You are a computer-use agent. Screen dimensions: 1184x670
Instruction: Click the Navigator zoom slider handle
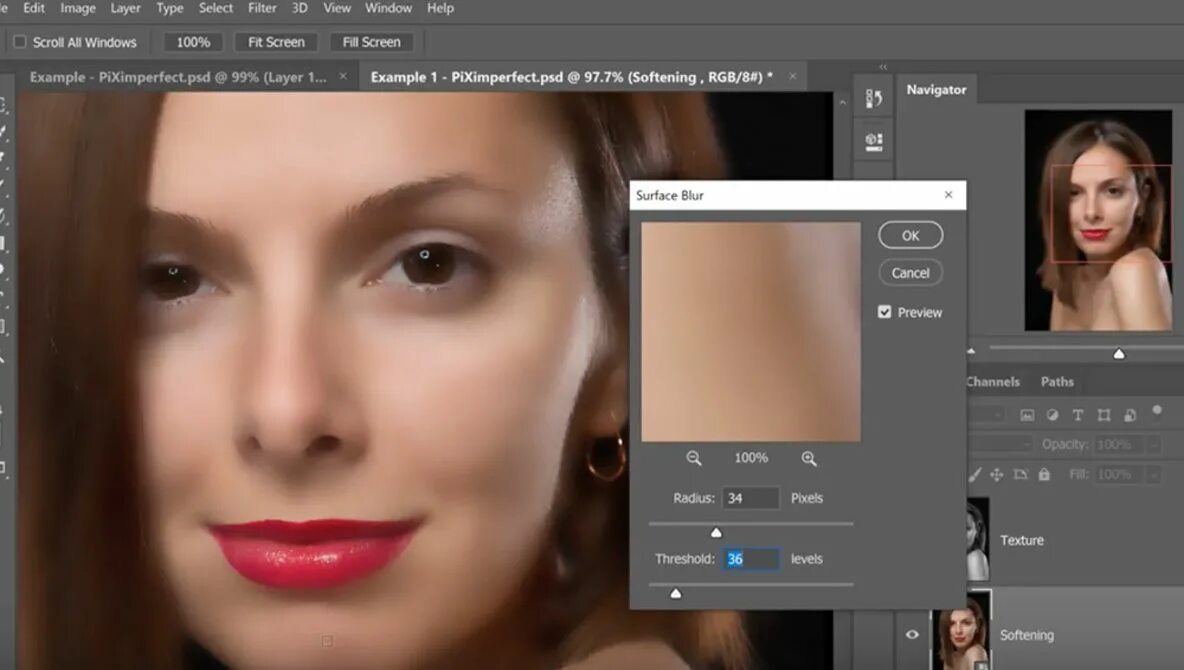[1119, 354]
